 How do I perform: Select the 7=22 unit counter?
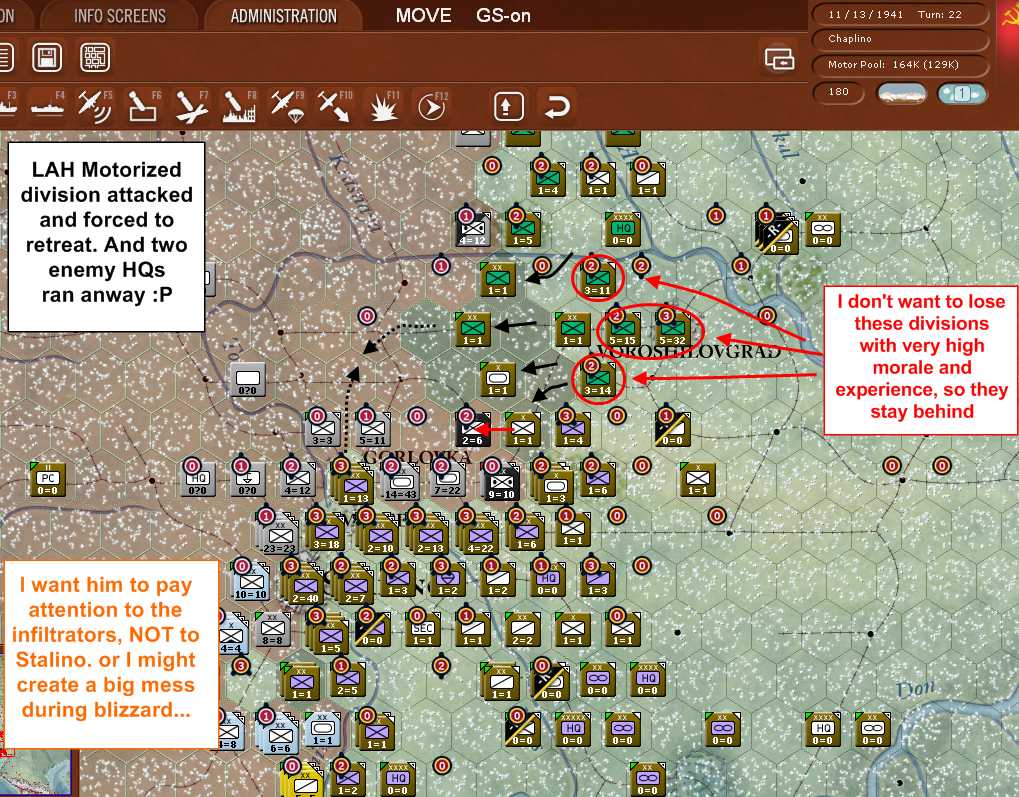click(x=450, y=480)
